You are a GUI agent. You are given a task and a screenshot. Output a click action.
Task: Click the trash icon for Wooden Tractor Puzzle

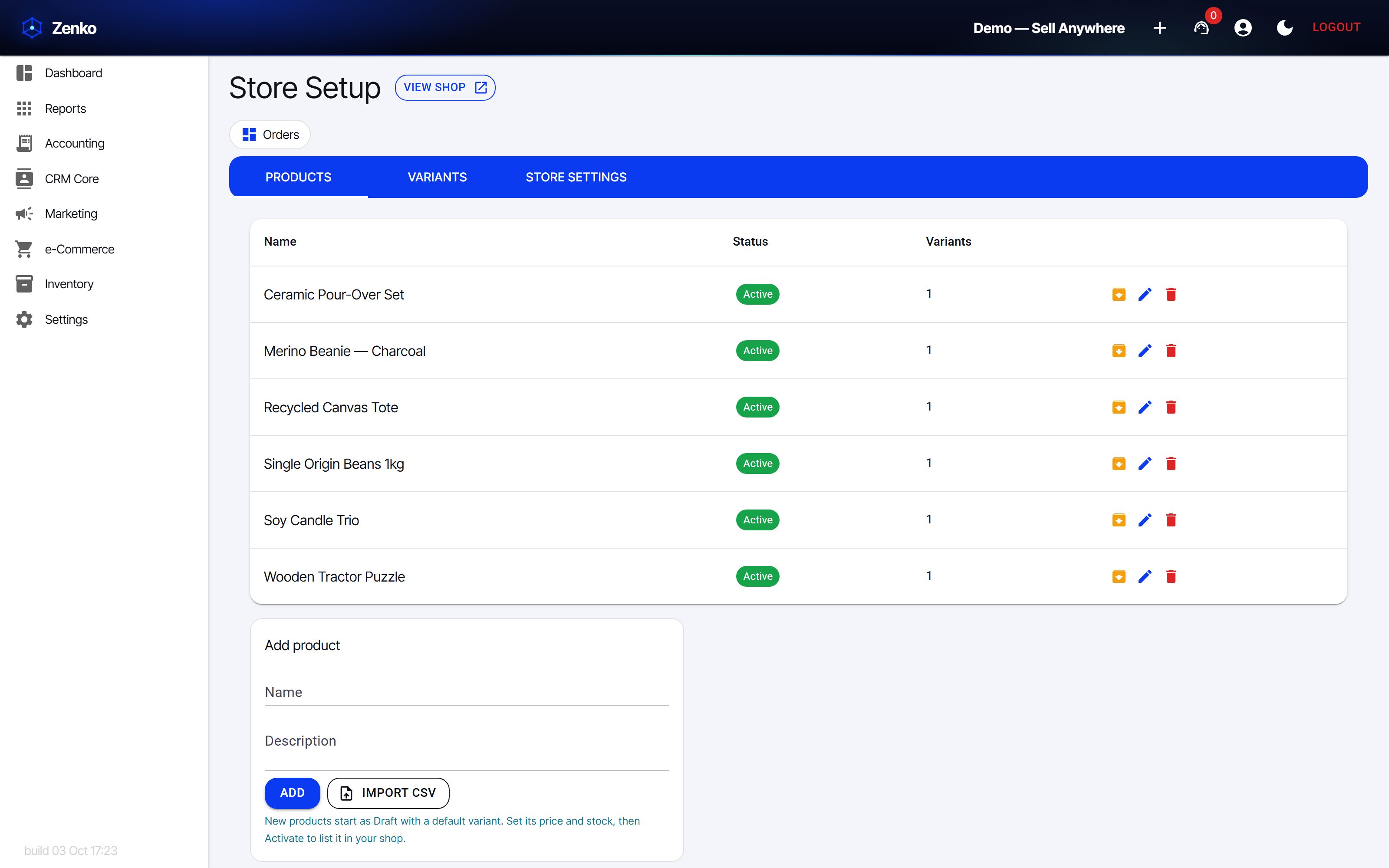click(1171, 576)
